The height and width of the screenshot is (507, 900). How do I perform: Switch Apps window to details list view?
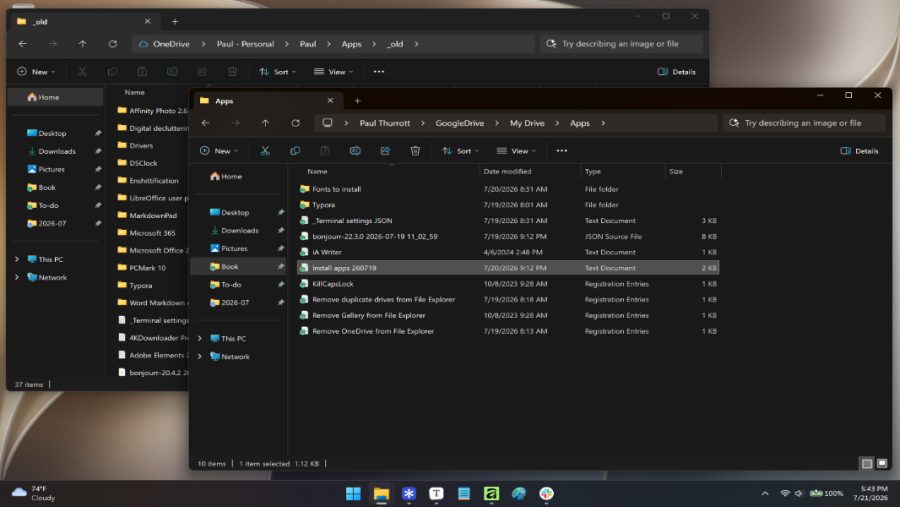(867, 463)
